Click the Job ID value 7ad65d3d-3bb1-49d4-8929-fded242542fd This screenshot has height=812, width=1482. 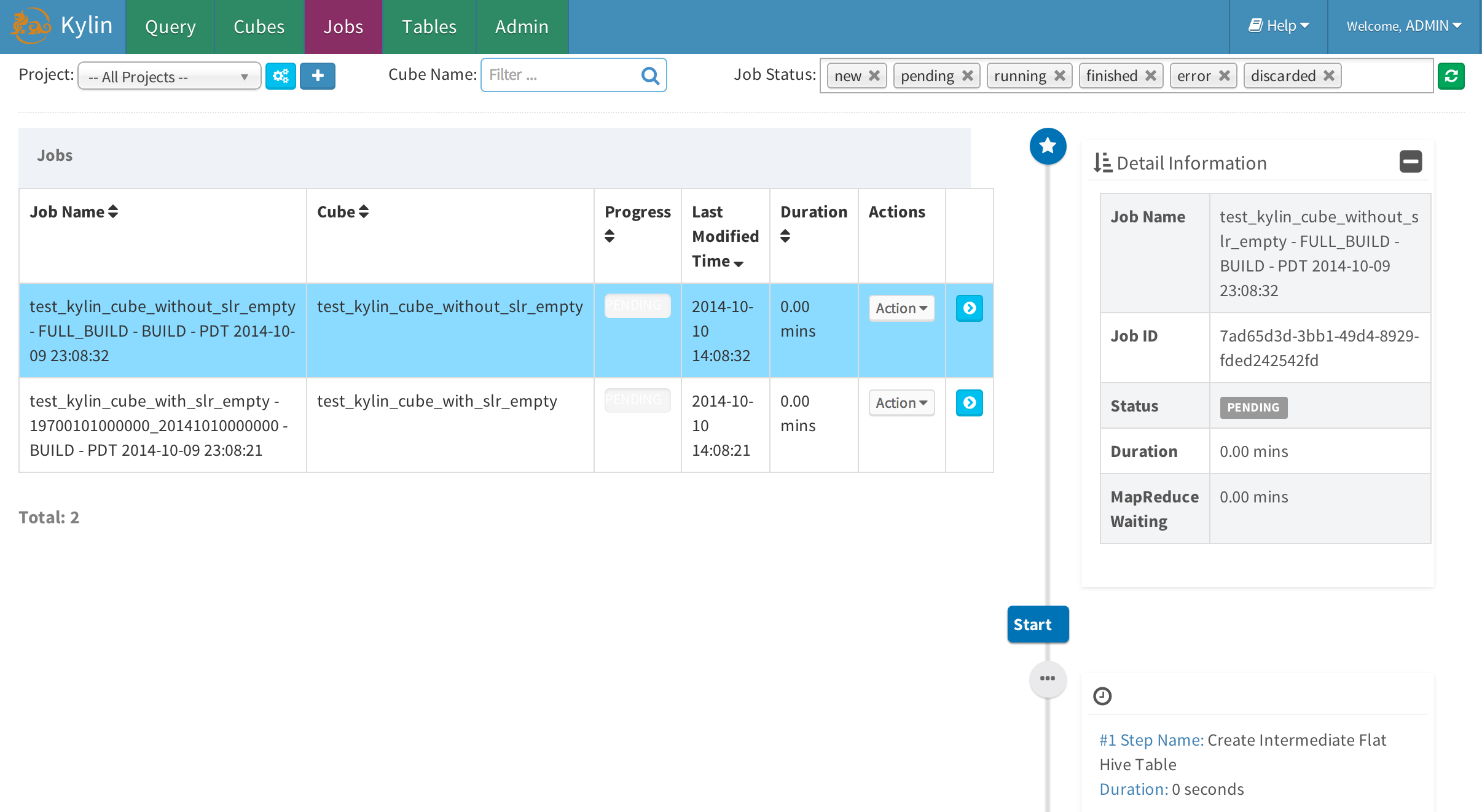1319,348
